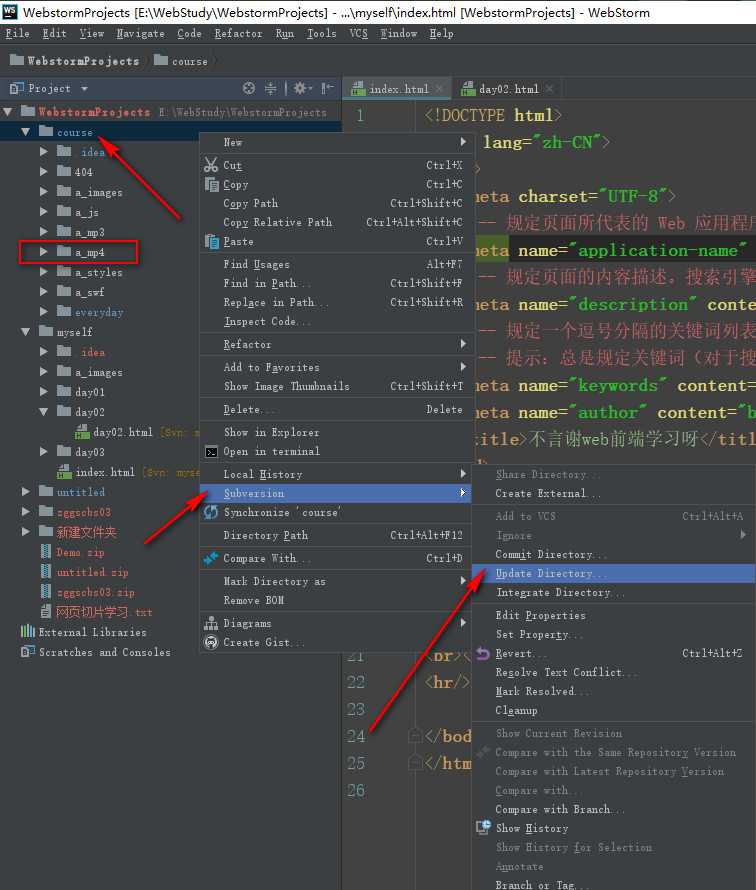Choose Find in Path entry
Screen dimensions: 756x890
337,283
